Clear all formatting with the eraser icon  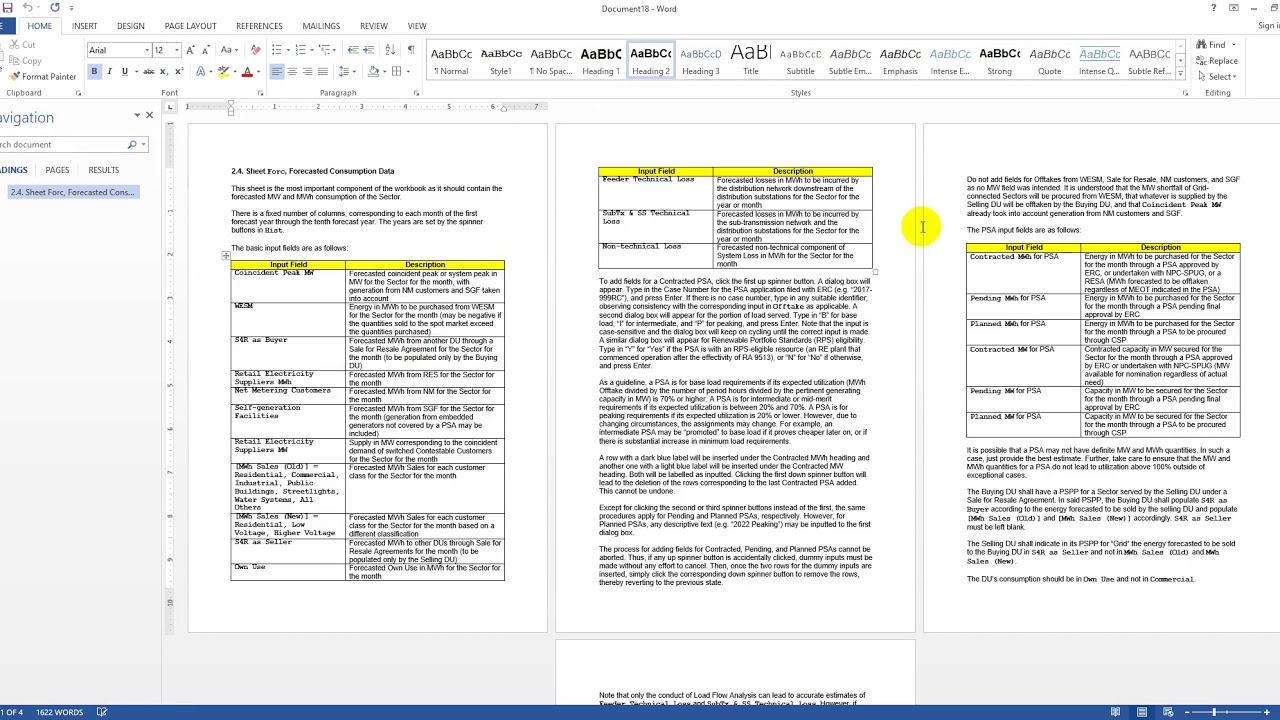click(256, 50)
